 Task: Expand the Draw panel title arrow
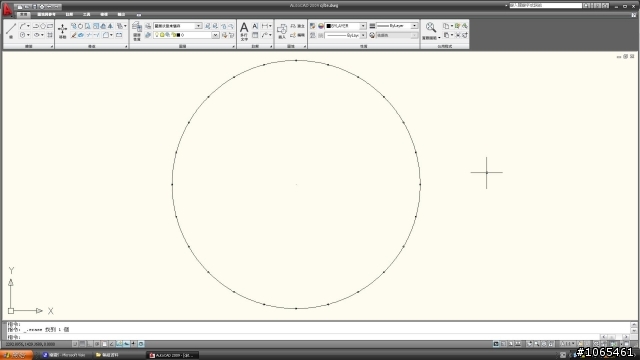click(x=52, y=47)
